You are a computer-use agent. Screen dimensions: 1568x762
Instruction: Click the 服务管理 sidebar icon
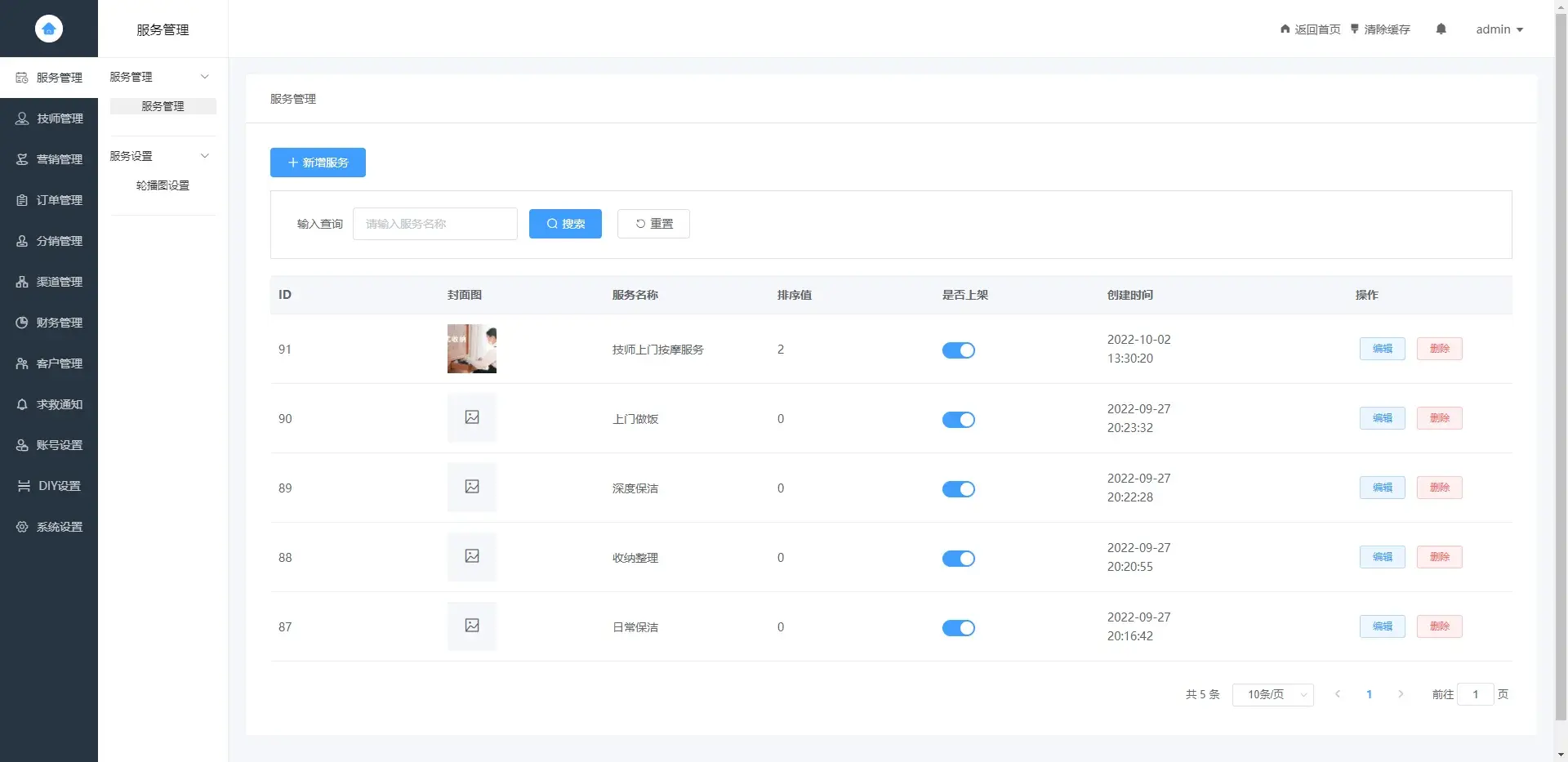[x=22, y=78]
